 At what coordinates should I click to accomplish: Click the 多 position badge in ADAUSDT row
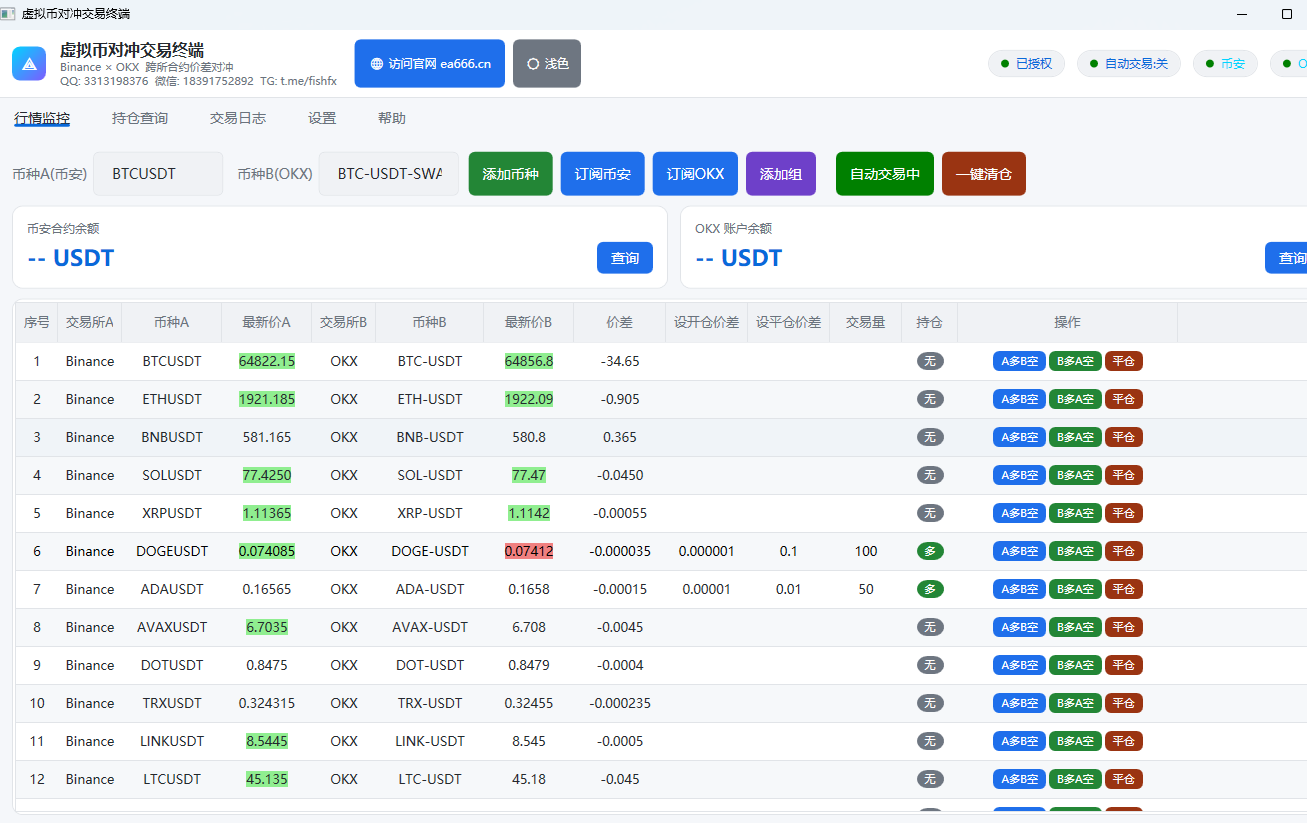pyautogui.click(x=930, y=589)
